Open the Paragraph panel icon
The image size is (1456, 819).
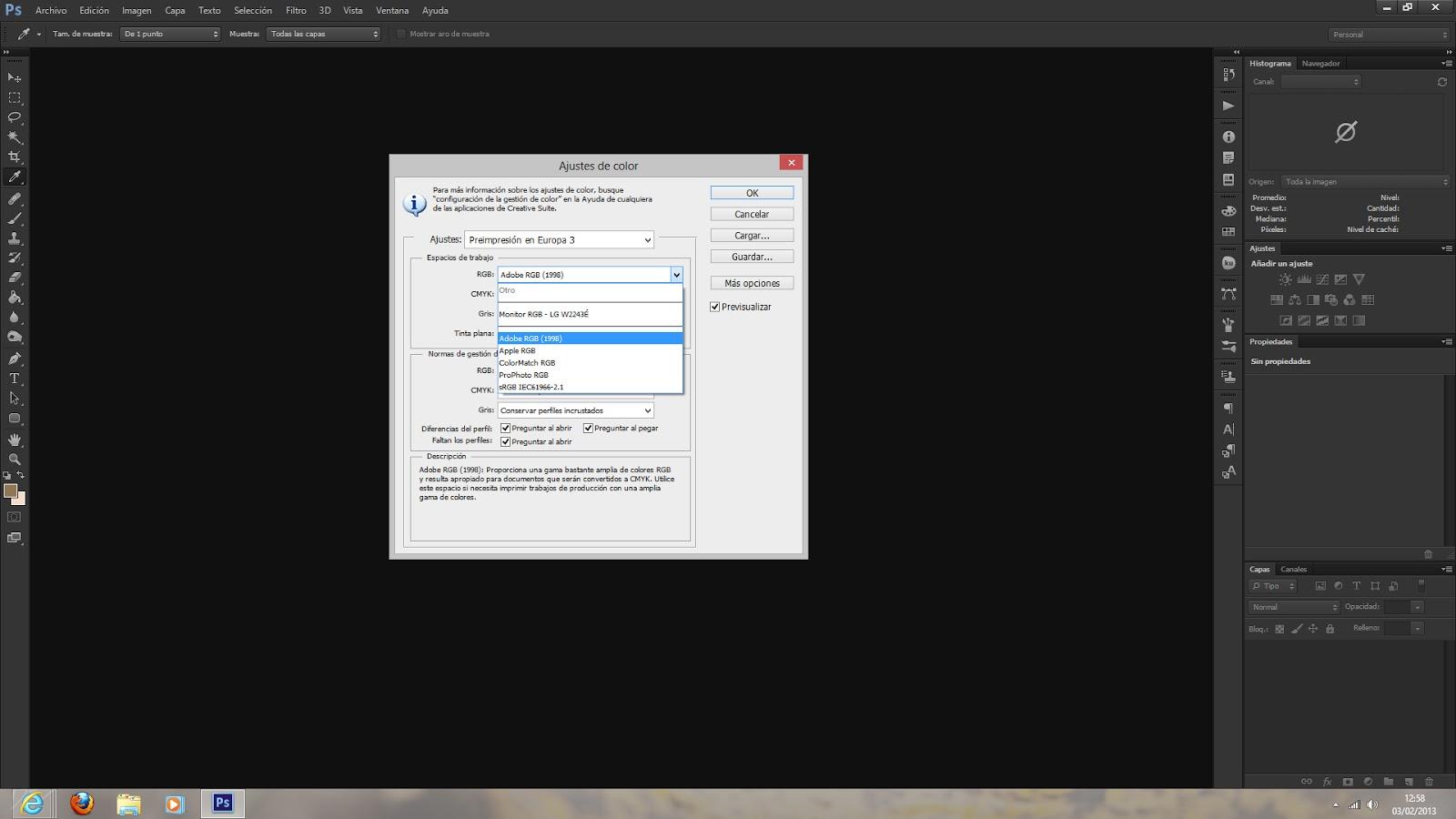pos(1228,408)
